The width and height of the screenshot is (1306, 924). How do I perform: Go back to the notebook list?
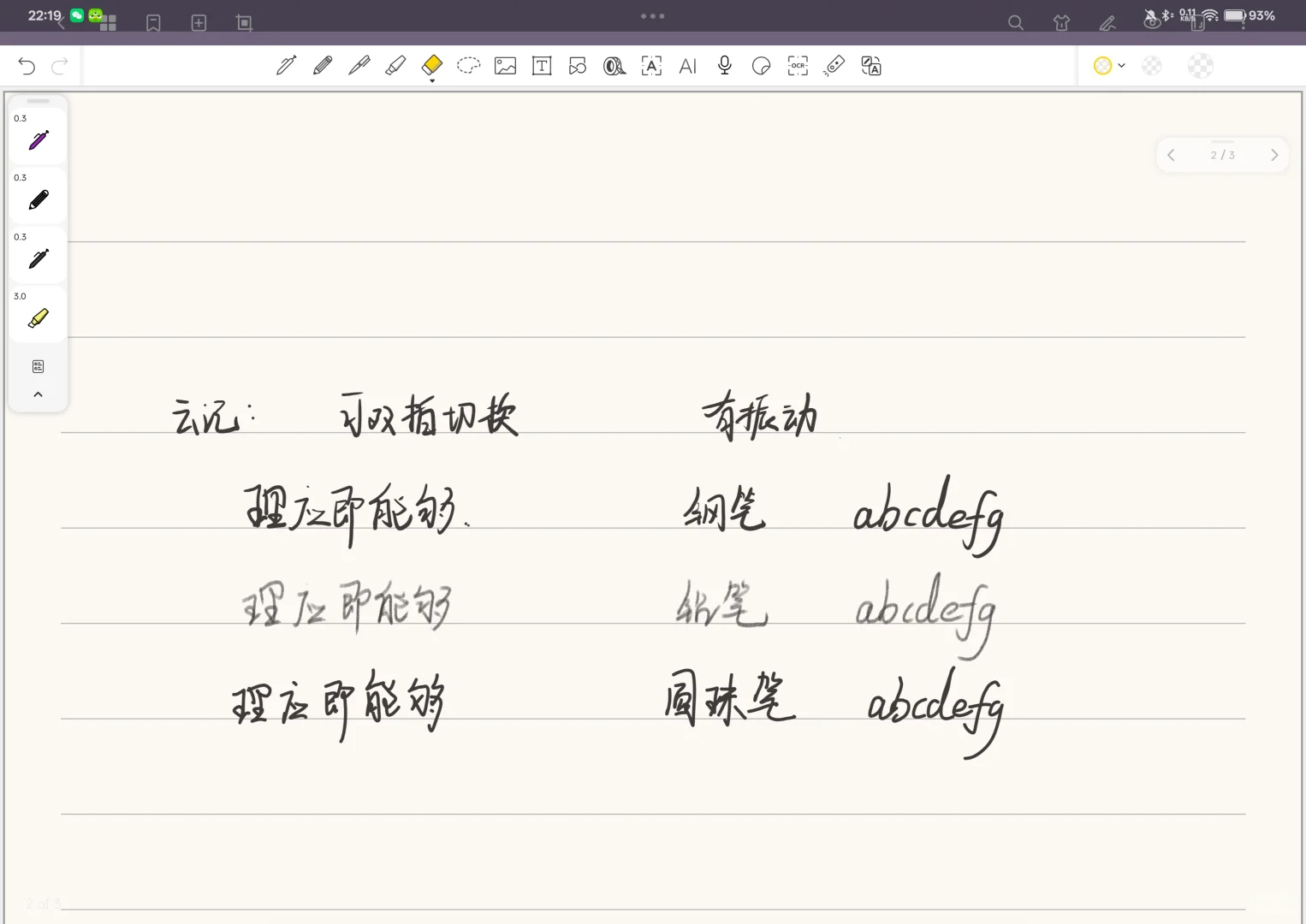60,23
